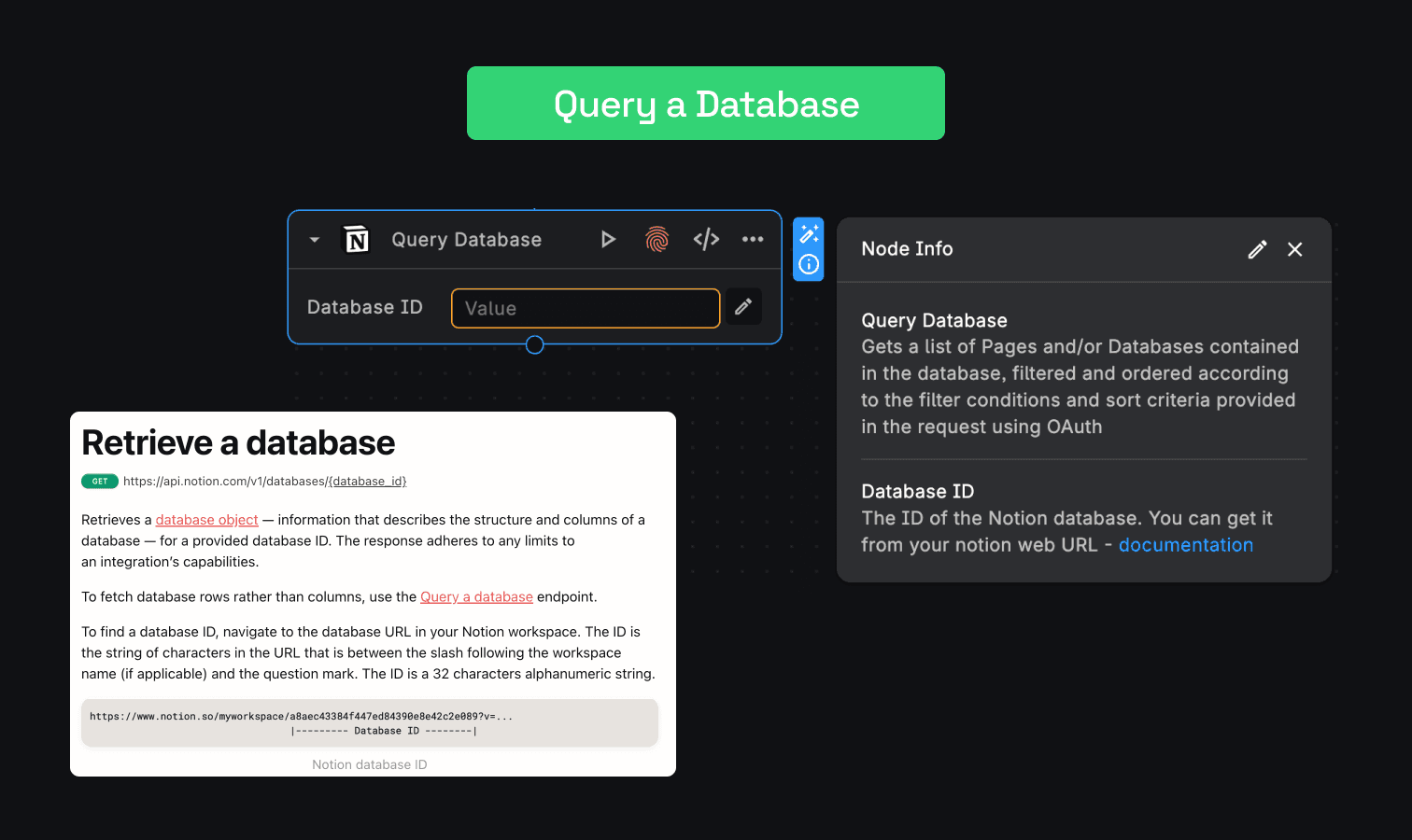Open the more options ellipsis on the node
This screenshot has width=1412, height=840.
[753, 239]
